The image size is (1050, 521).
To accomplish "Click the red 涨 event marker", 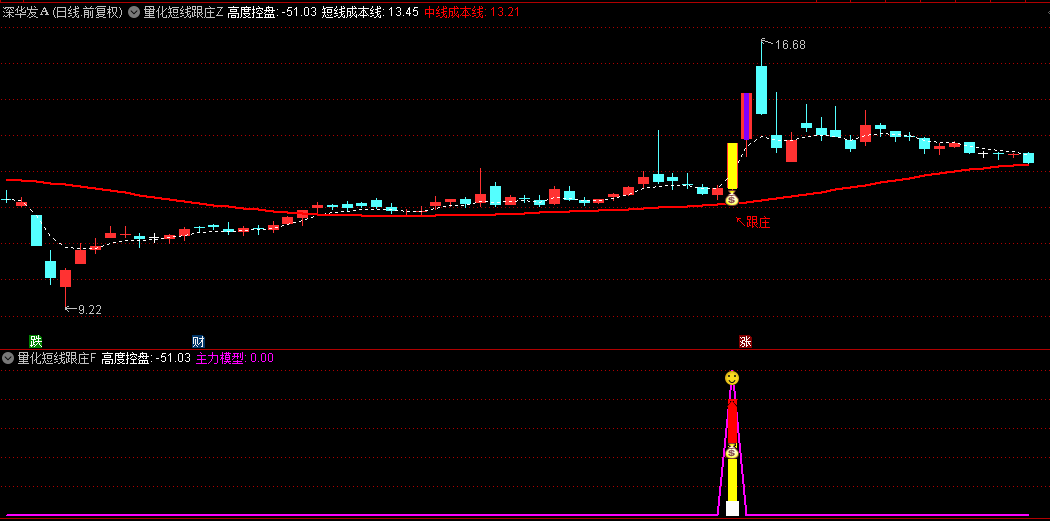I will [x=745, y=342].
